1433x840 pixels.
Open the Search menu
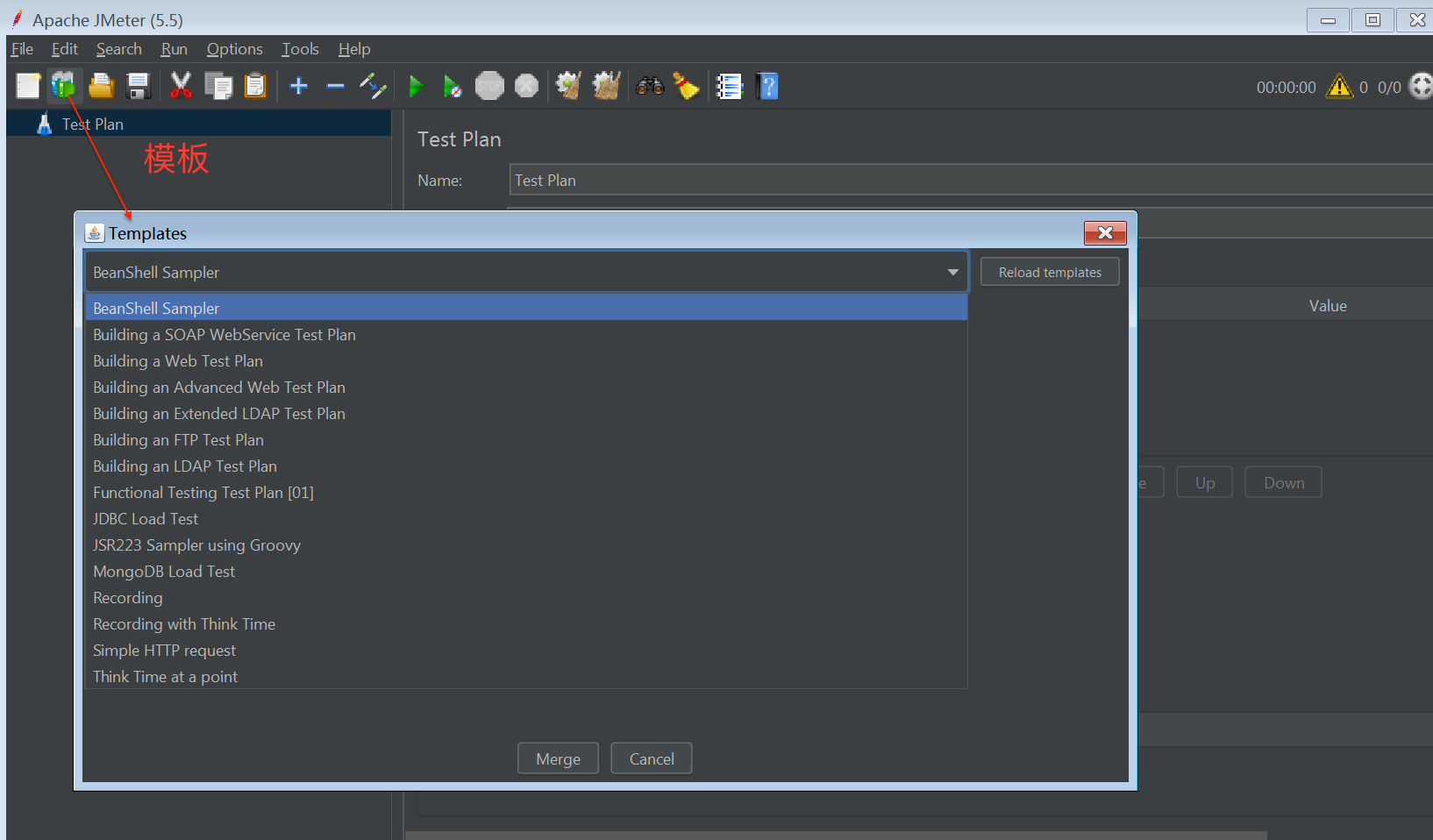pos(118,49)
